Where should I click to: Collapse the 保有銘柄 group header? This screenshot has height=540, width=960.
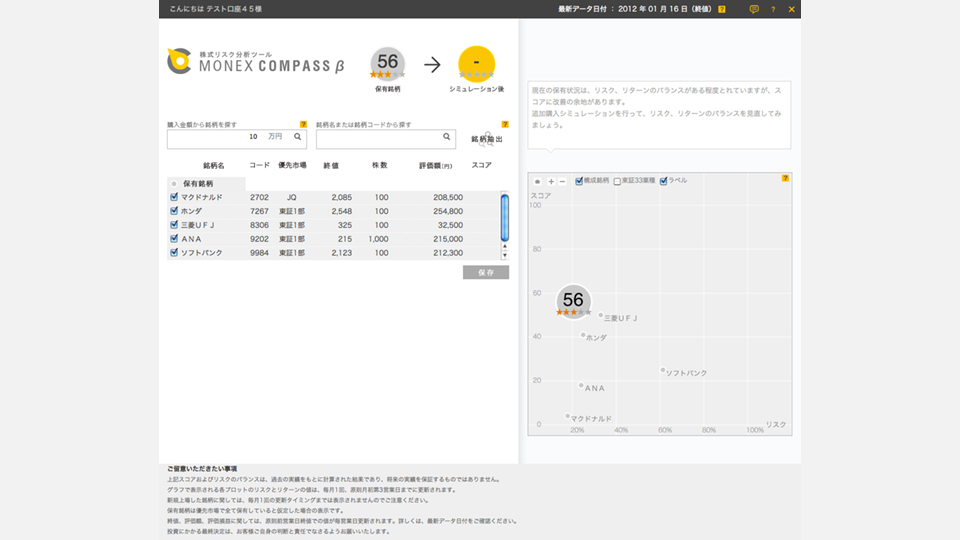click(206, 184)
